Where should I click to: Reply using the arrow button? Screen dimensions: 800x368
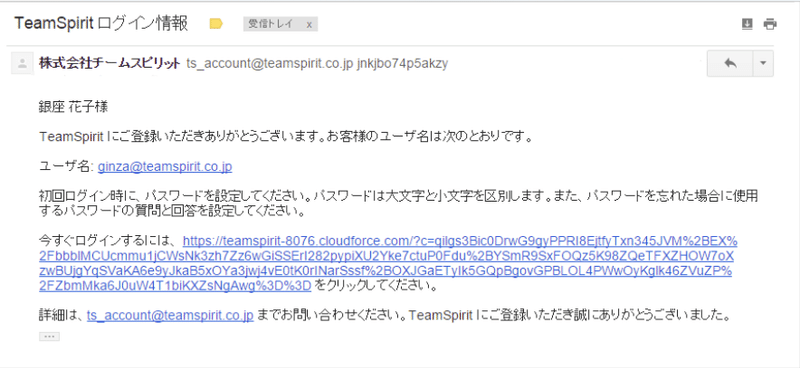pos(730,63)
